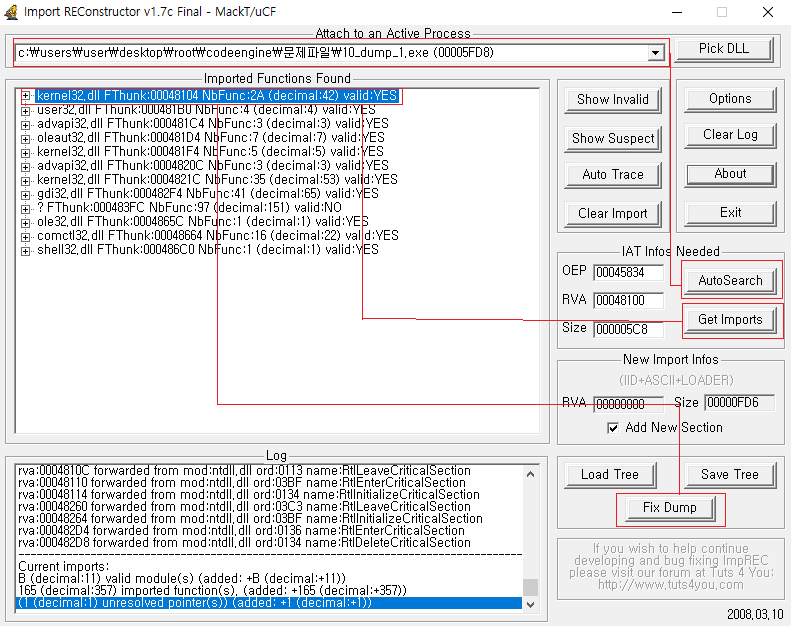Select the '? FThunk:000483FC' valid:NO row
Screen dimensions: 791x626
point(189,207)
